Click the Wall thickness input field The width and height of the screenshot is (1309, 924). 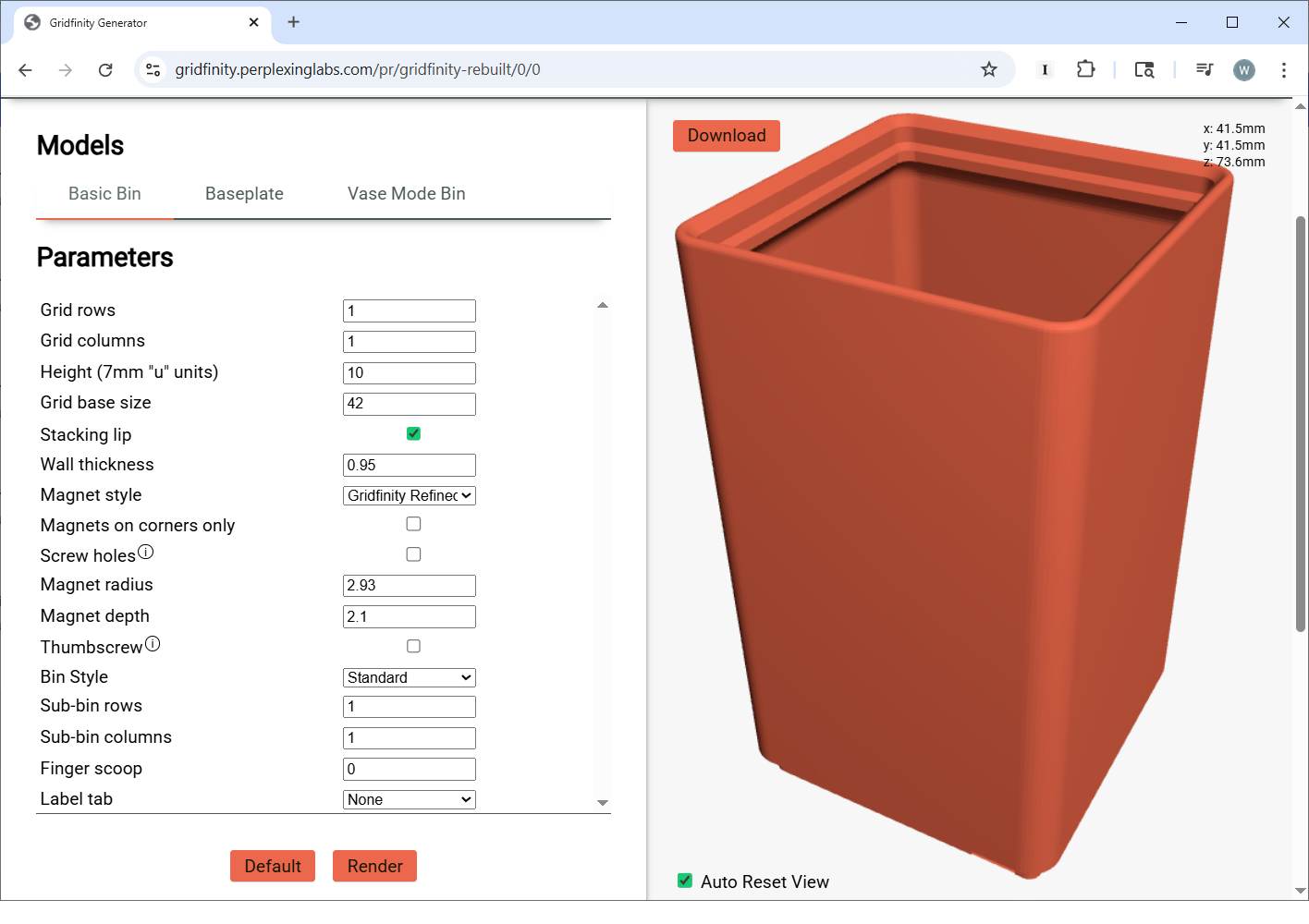tap(410, 465)
